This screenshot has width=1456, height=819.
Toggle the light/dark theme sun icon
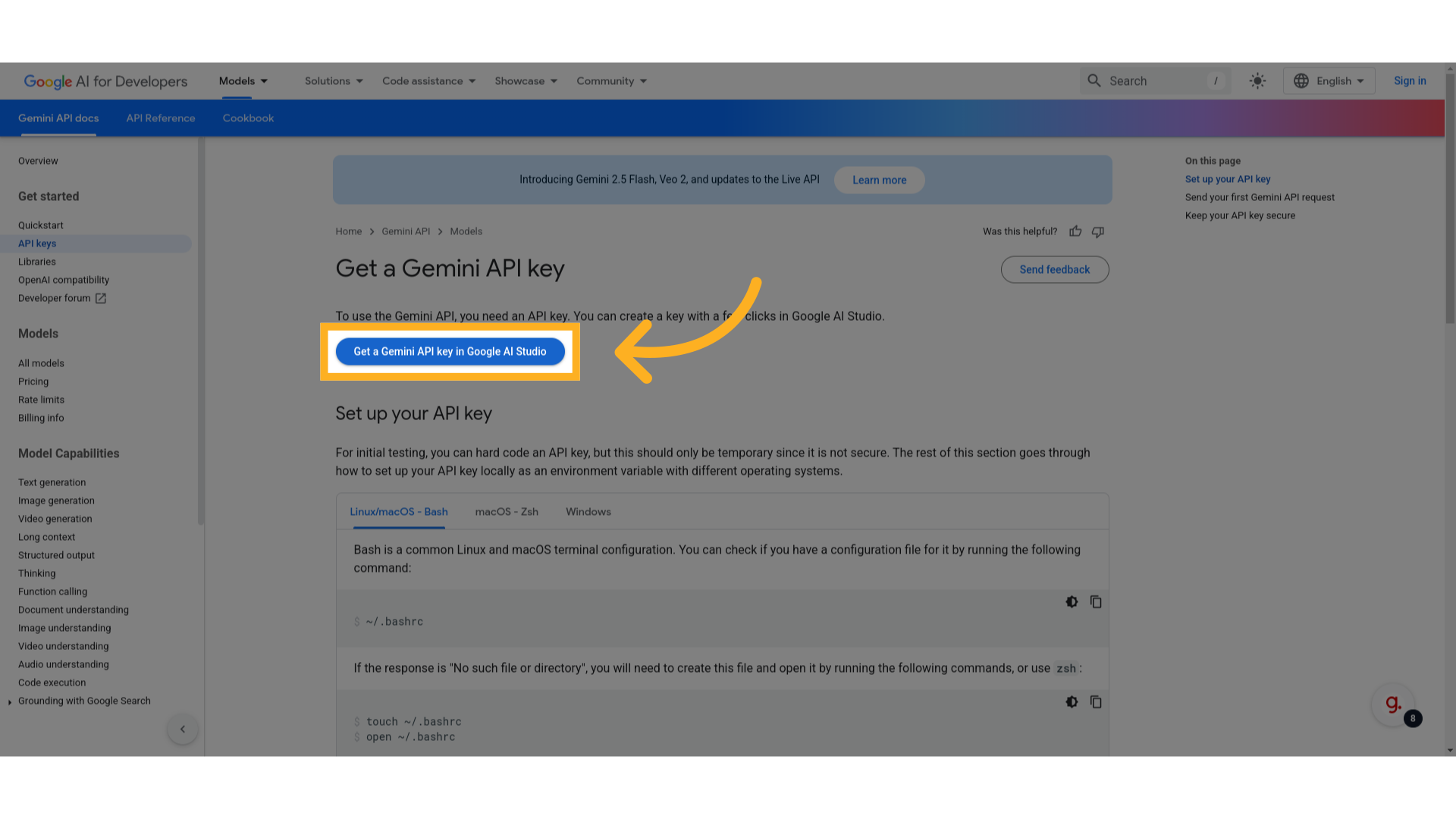[x=1257, y=80]
